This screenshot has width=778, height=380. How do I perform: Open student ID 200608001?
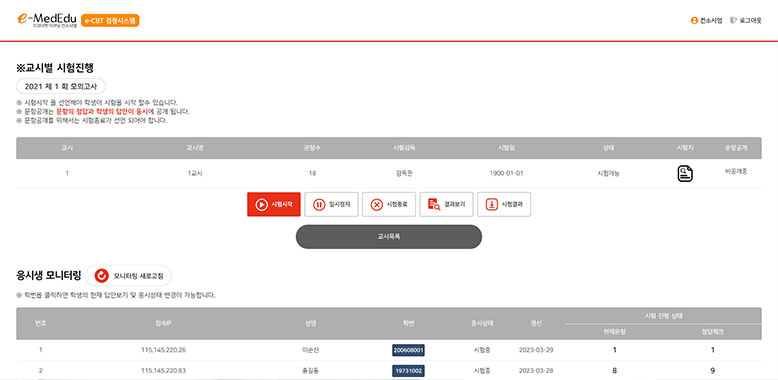(408, 350)
